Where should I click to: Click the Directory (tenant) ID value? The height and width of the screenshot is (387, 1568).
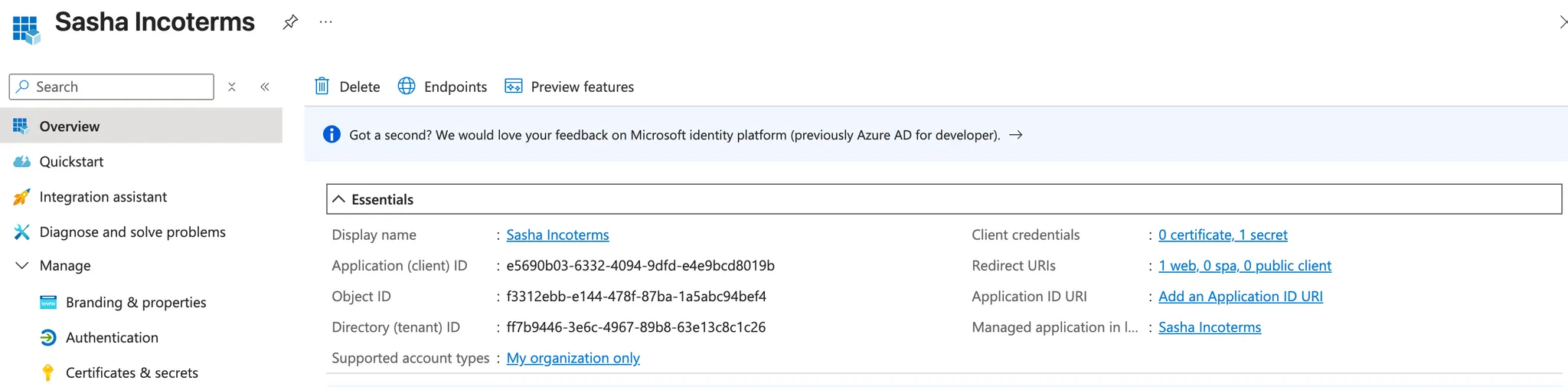635,327
